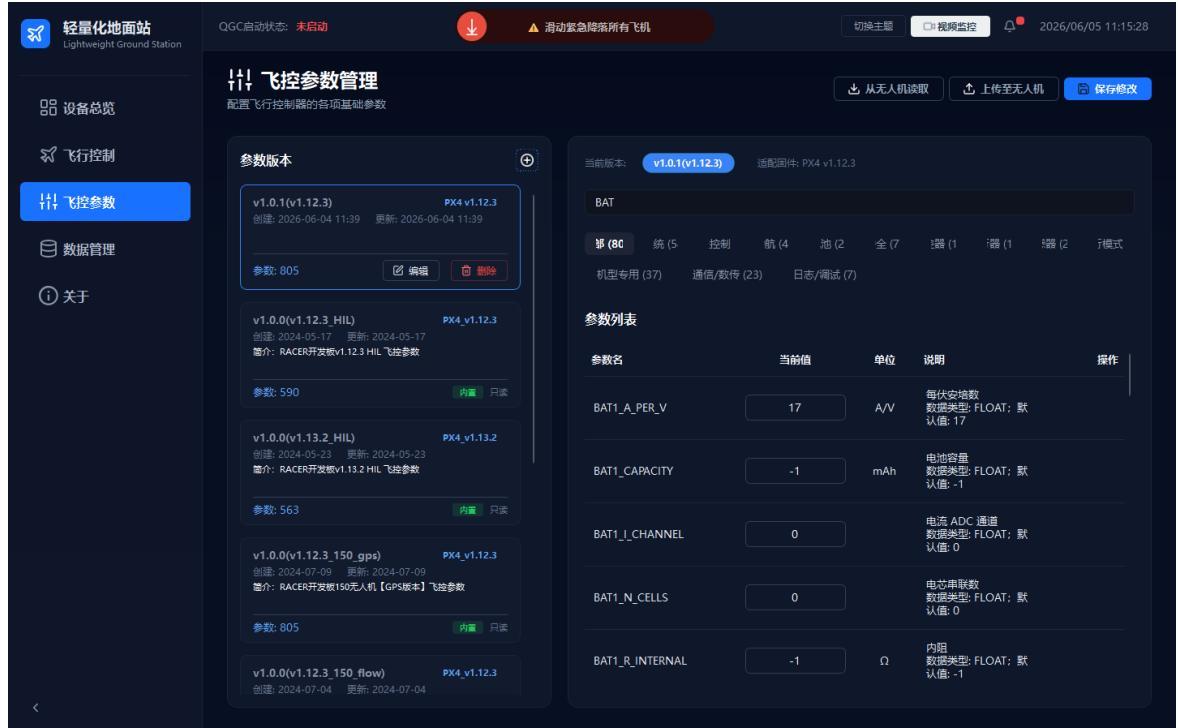Screen dimensions: 1178x728
Task: Click the 切换主题 button
Action: pyautogui.click(x=873, y=26)
